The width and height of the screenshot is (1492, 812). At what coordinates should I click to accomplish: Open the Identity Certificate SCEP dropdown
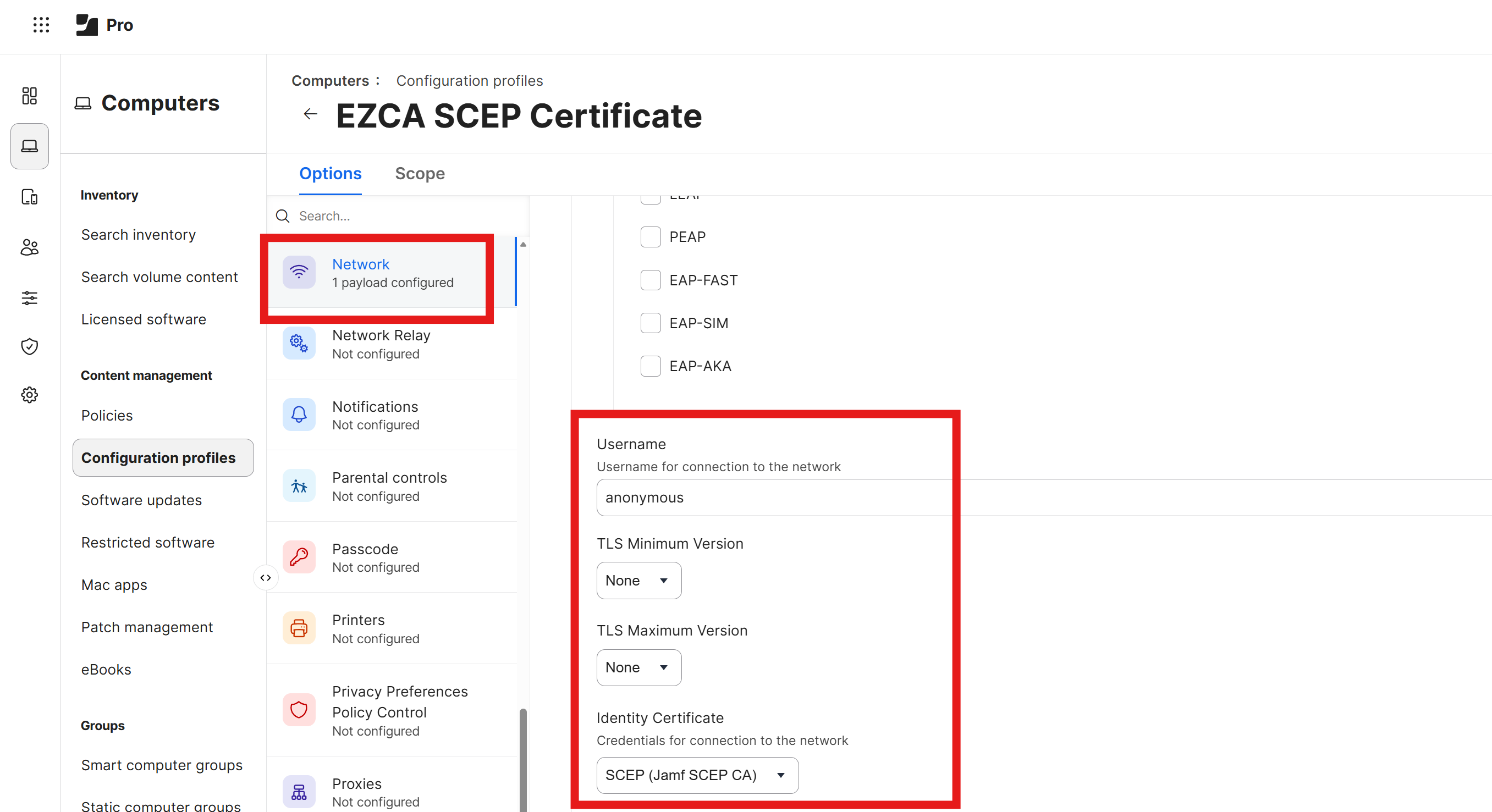(x=697, y=776)
